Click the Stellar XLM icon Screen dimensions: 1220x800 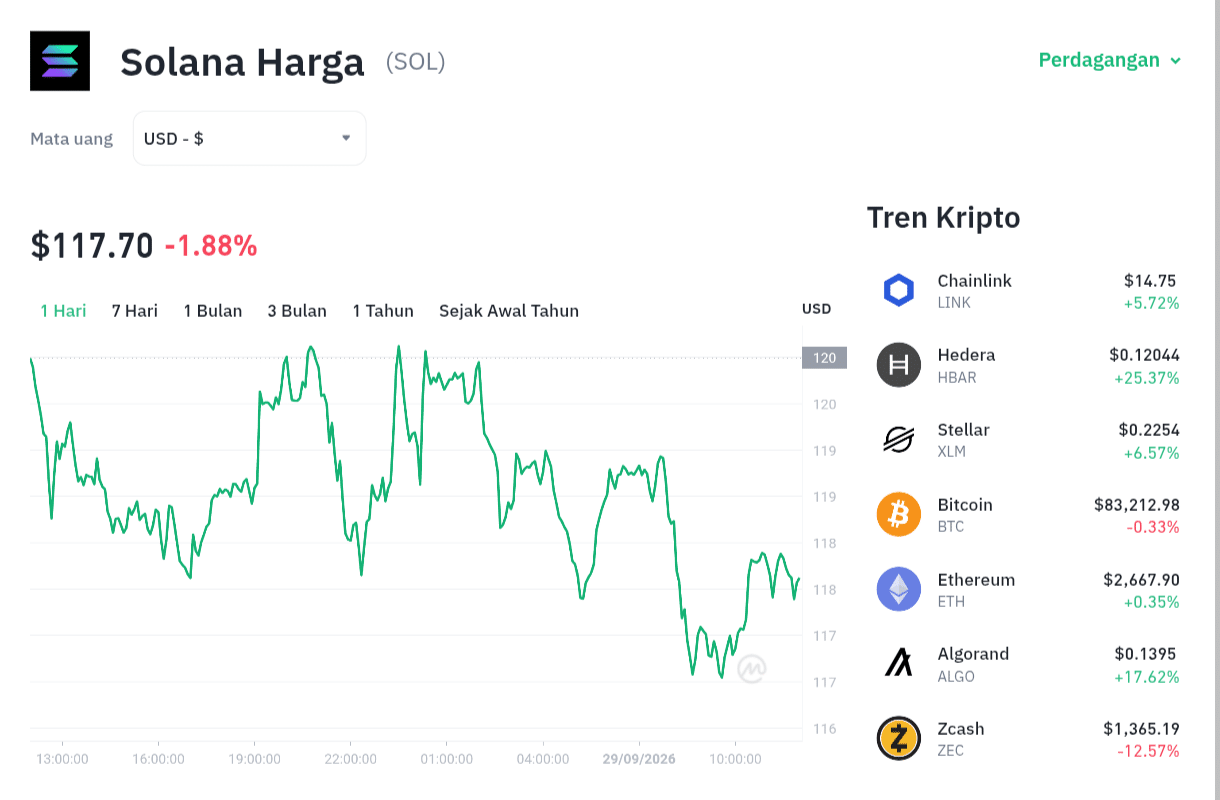point(898,440)
